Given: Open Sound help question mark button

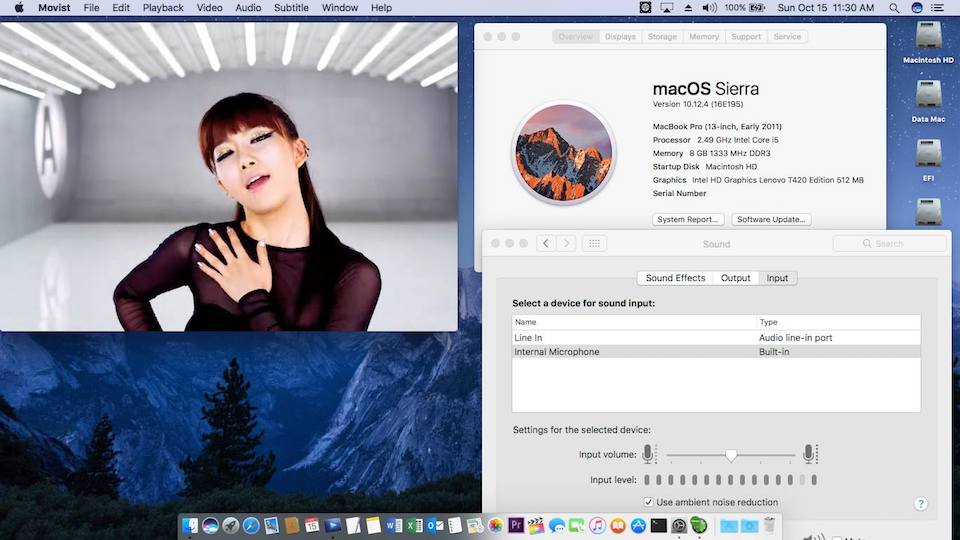Looking at the screenshot, I should [x=920, y=503].
